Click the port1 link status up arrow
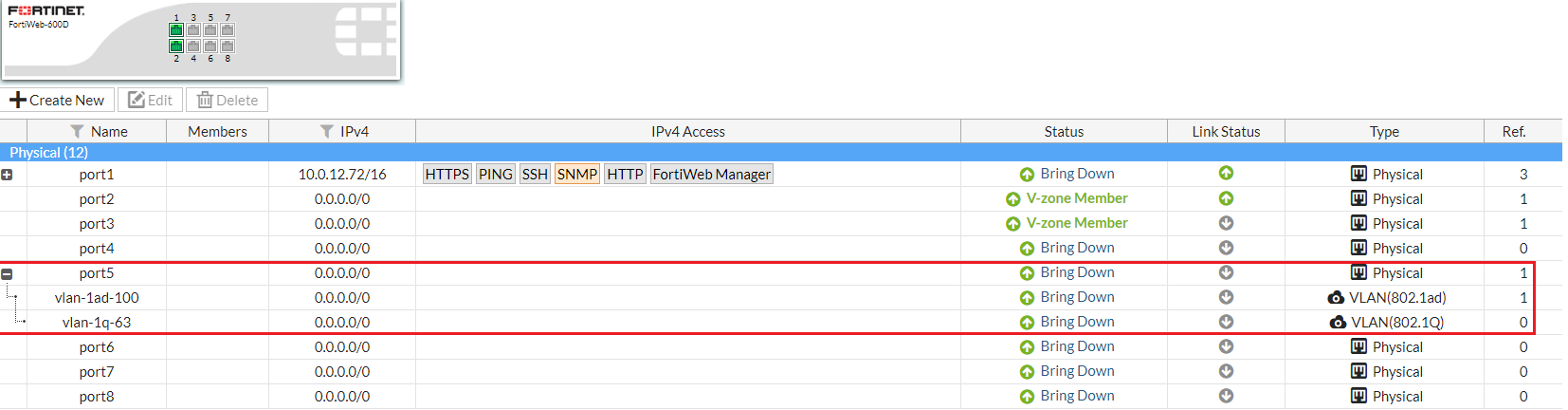 click(x=1226, y=174)
